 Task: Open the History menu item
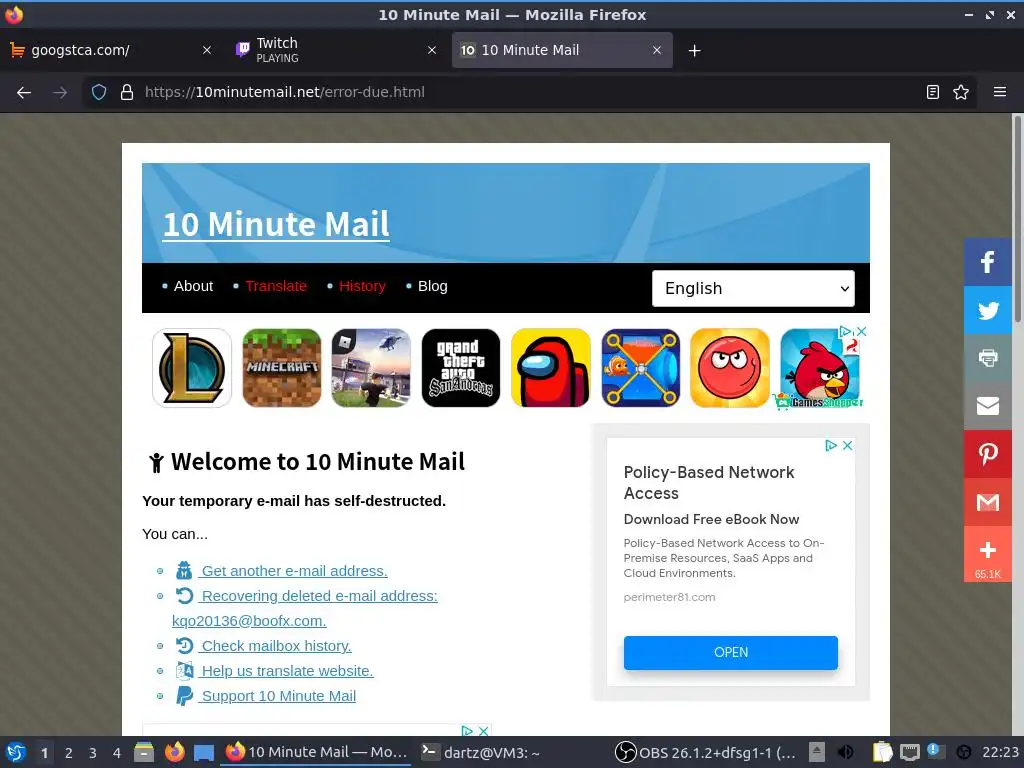(x=362, y=286)
